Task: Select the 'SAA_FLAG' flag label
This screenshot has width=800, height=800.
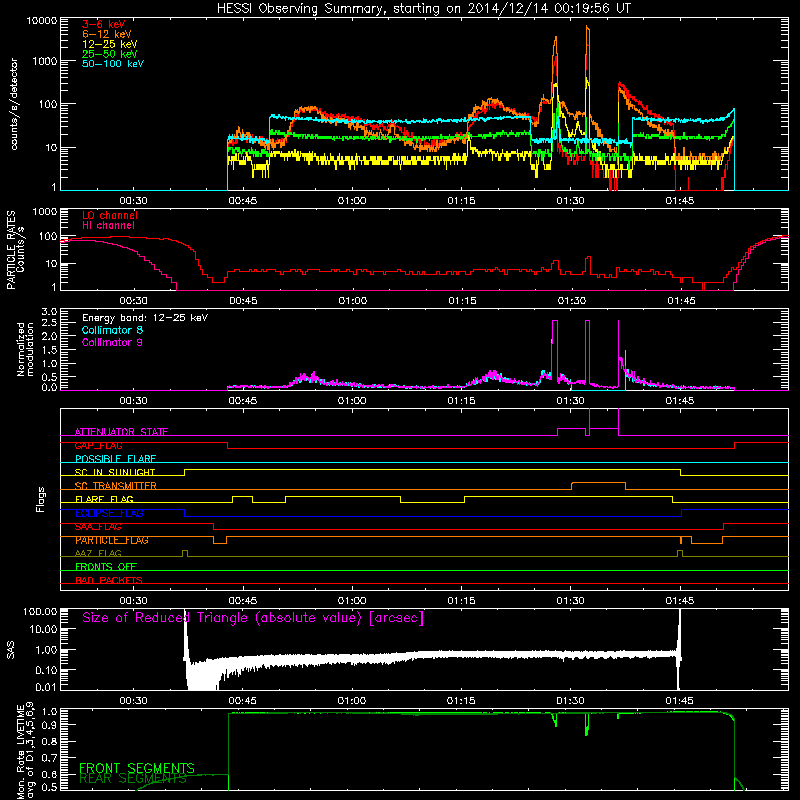Action: [x=98, y=527]
